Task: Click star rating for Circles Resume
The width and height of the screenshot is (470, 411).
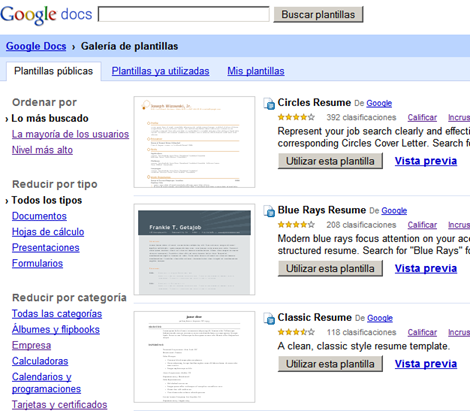Action: pyautogui.click(x=296, y=117)
